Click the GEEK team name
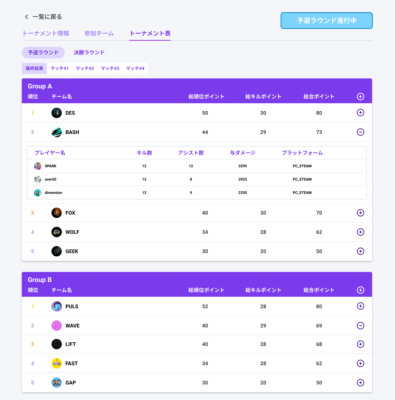The width and height of the screenshot is (395, 400). 72,251
